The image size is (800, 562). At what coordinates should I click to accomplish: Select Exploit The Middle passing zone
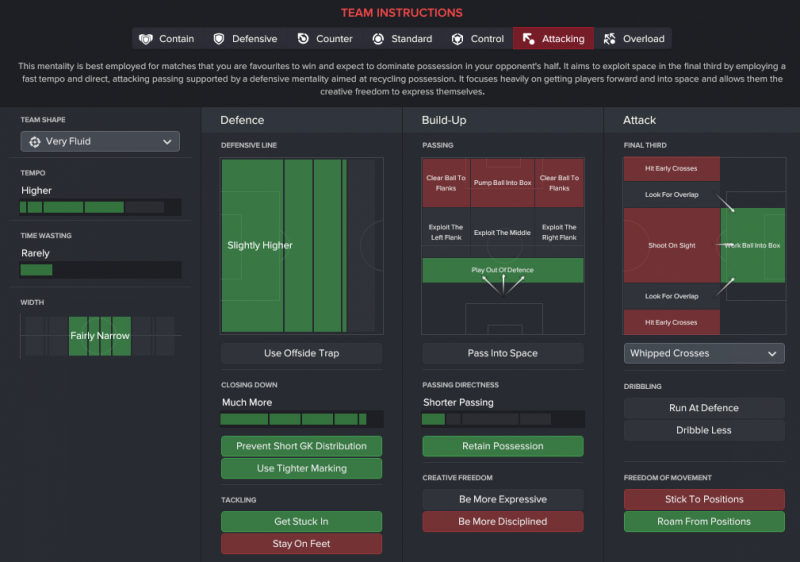coord(502,232)
